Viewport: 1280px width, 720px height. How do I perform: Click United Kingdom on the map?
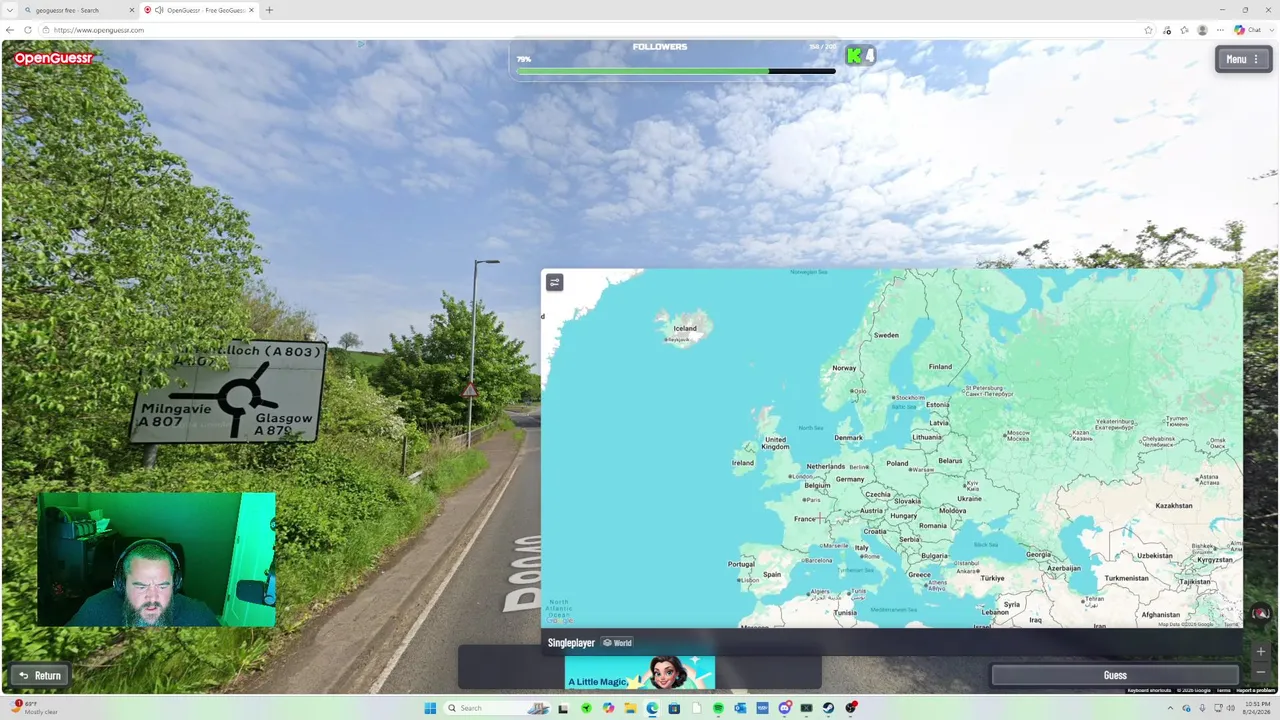pos(775,443)
